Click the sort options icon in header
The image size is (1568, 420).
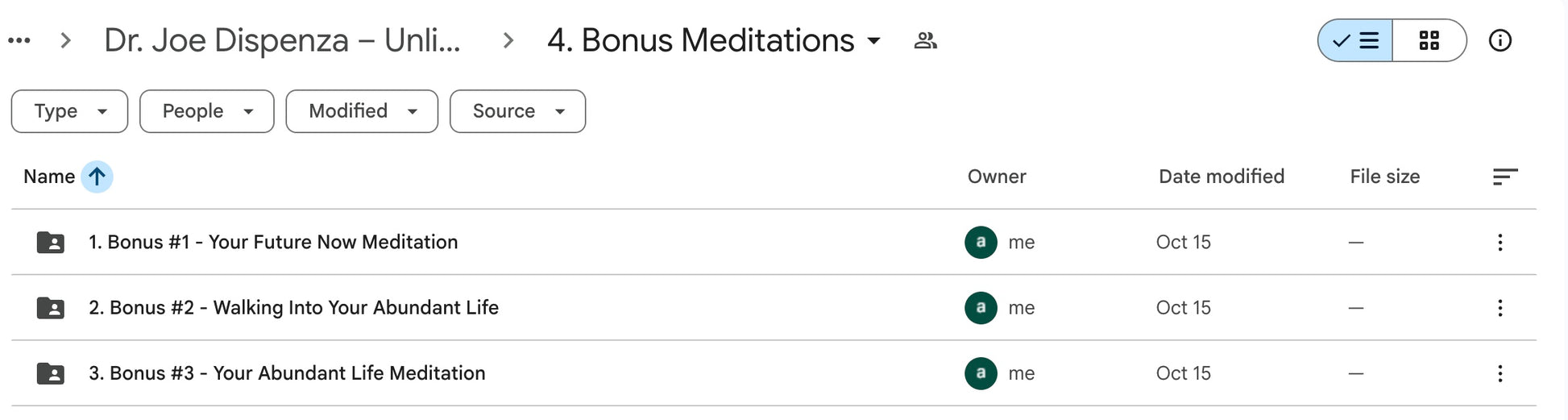click(1504, 177)
